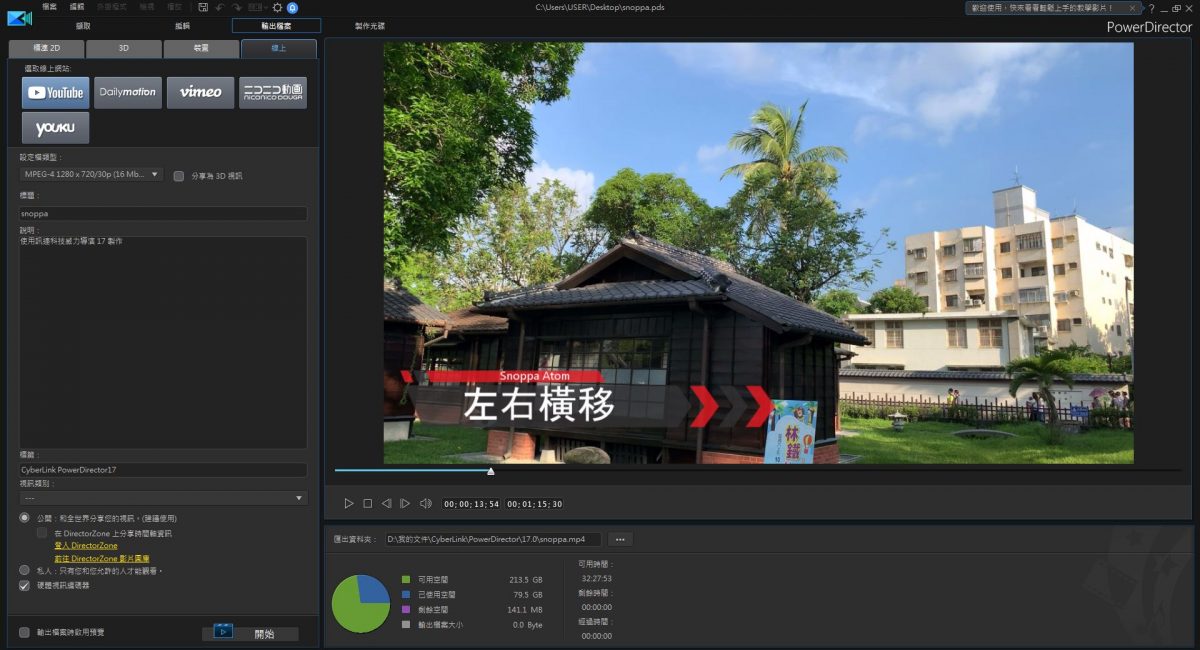1200x650 pixels.
Task: Pick Vimeo as the online destination
Action: 200,93
